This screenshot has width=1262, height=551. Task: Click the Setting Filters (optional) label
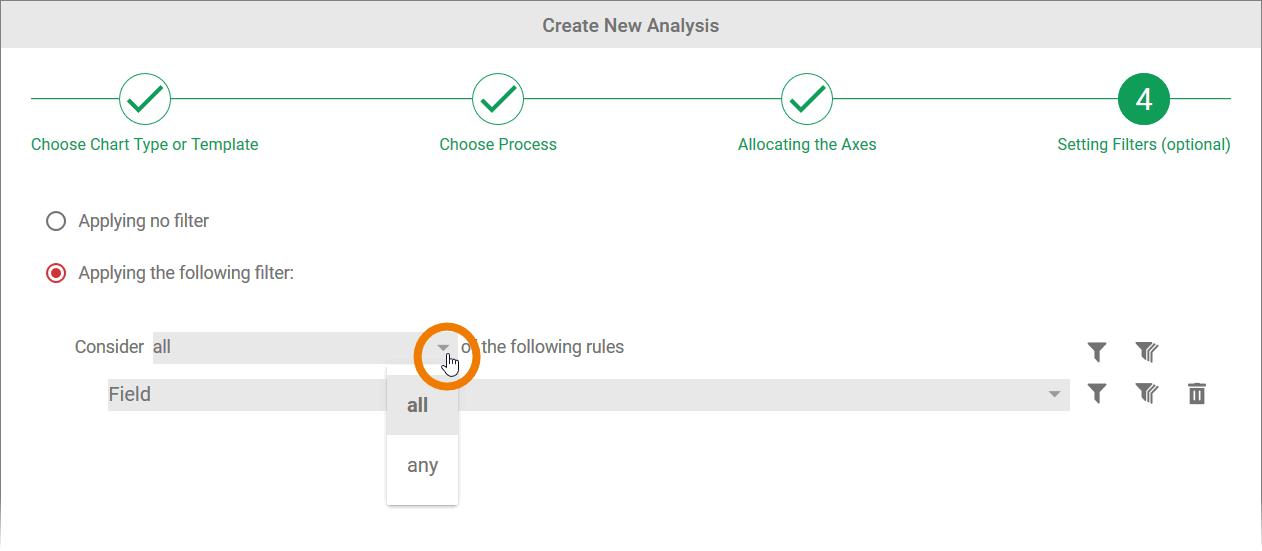(1144, 145)
